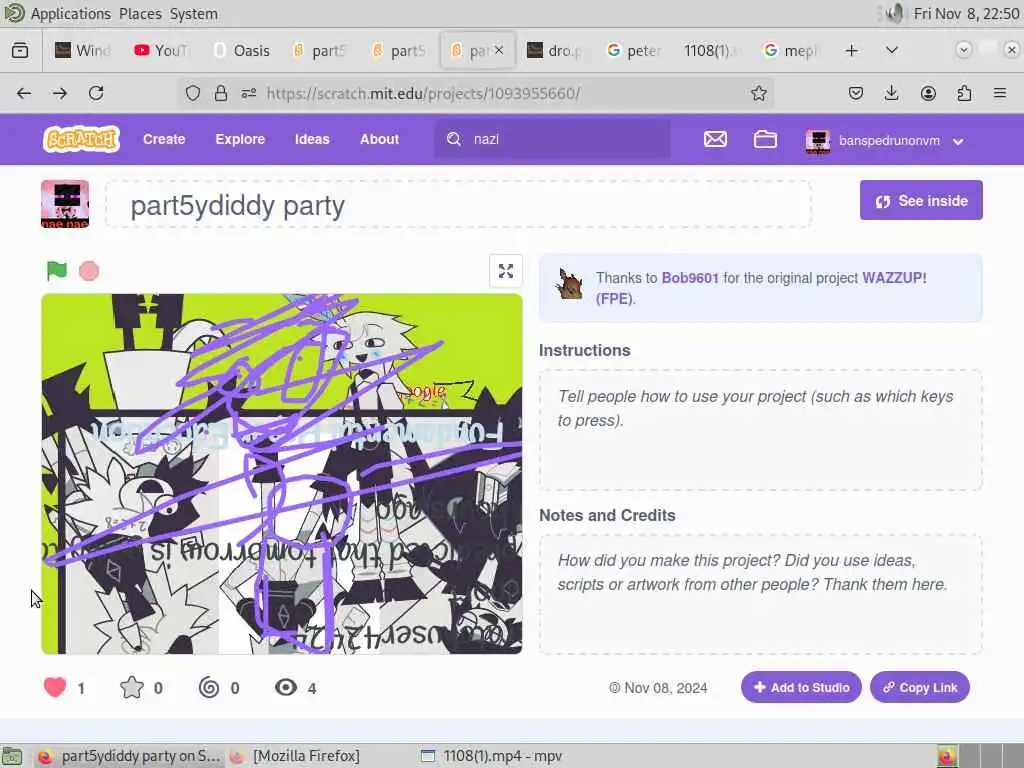
Task: Click the Pocket save icon
Action: pos(856,93)
